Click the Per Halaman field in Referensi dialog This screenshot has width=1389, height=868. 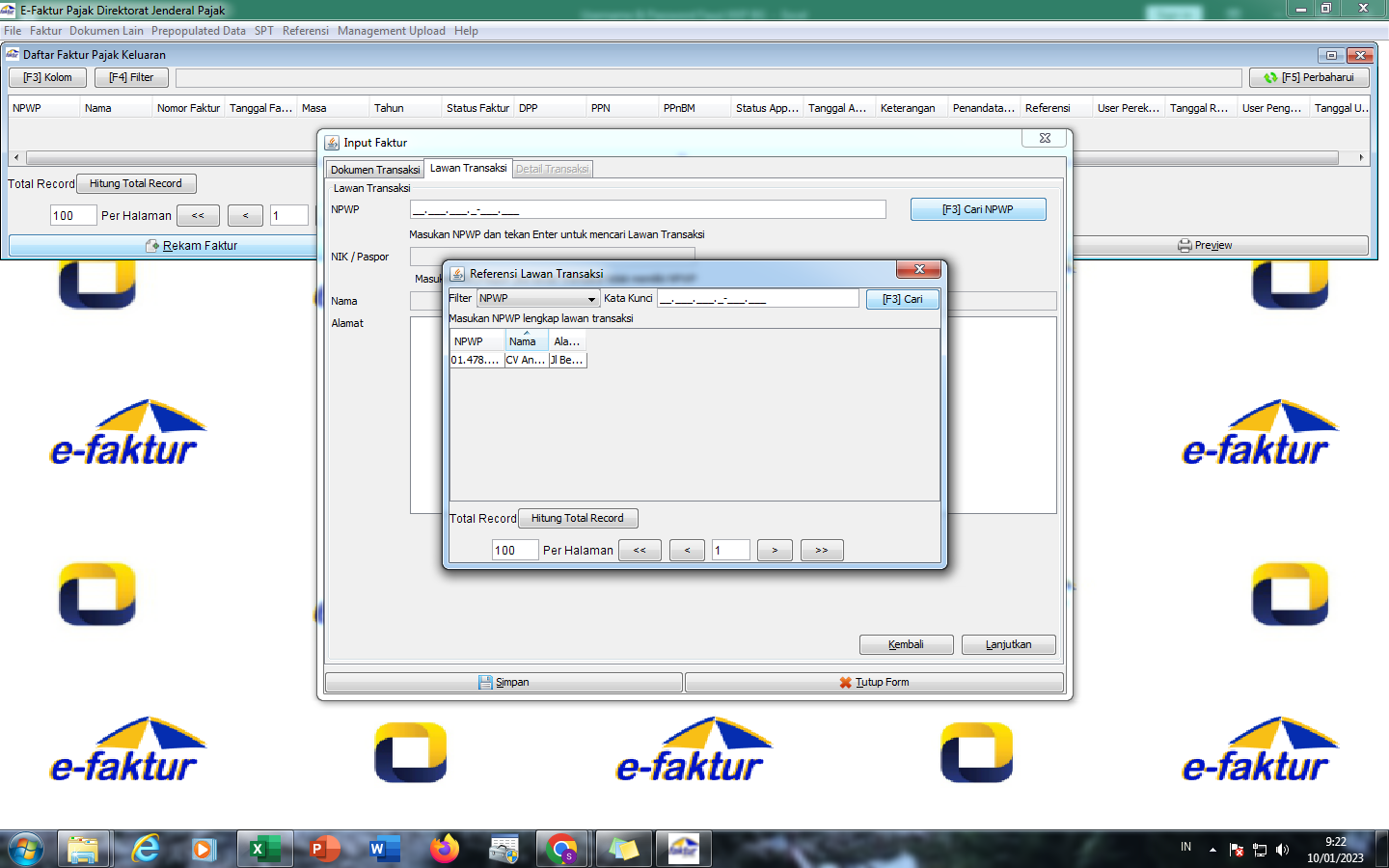[x=515, y=550]
